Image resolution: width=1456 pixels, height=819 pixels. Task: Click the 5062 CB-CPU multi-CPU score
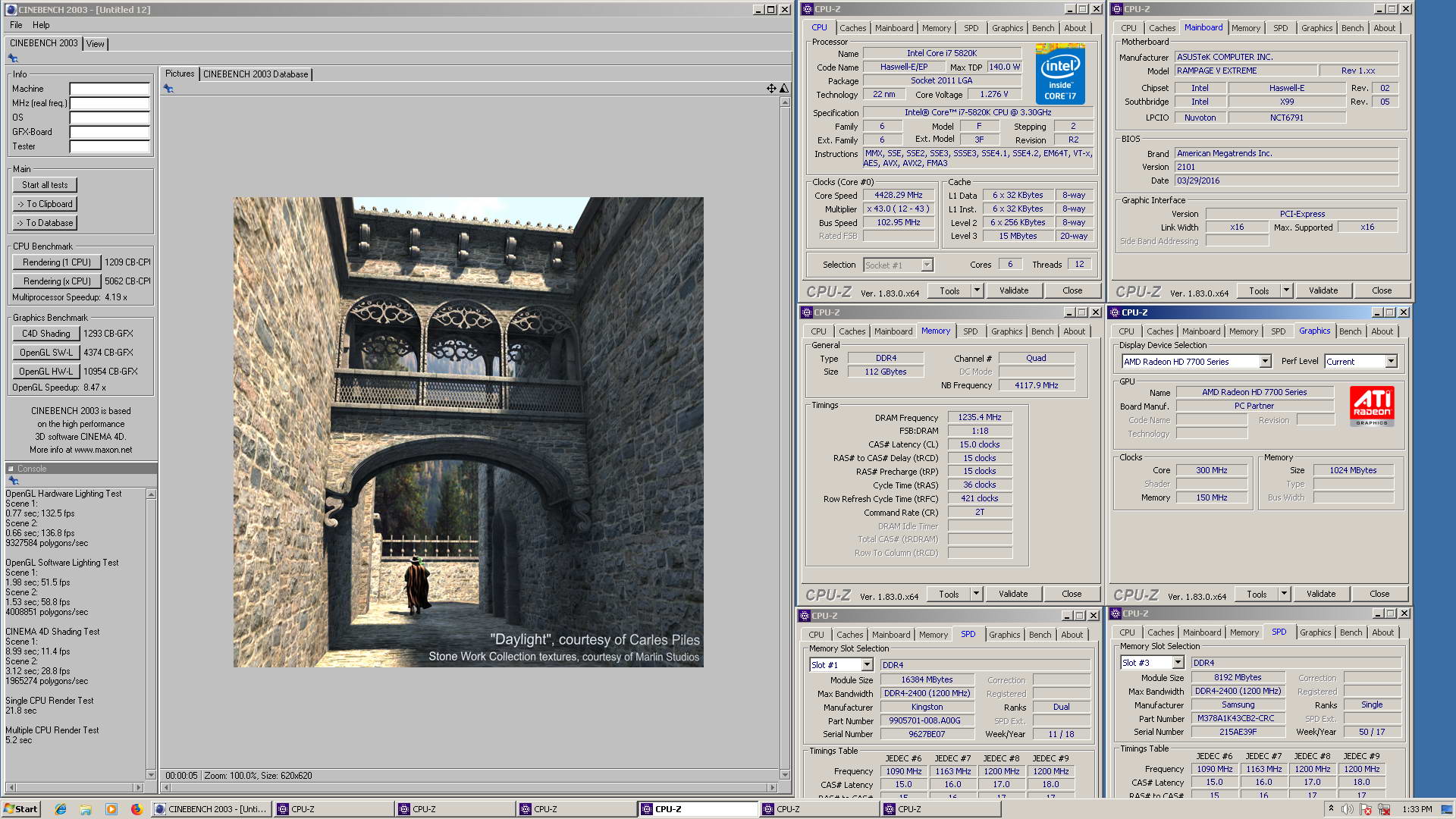point(127,281)
